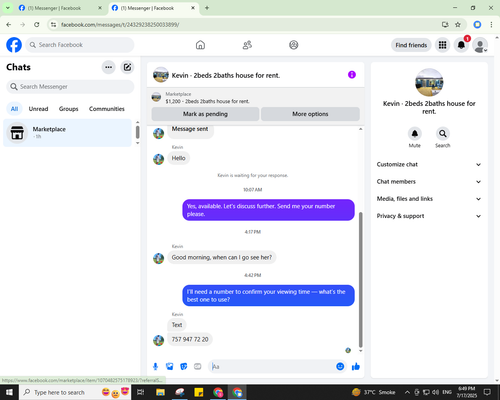This screenshot has height=400, width=500.
Task: Open the account profile avatar menu
Action: (480, 45)
